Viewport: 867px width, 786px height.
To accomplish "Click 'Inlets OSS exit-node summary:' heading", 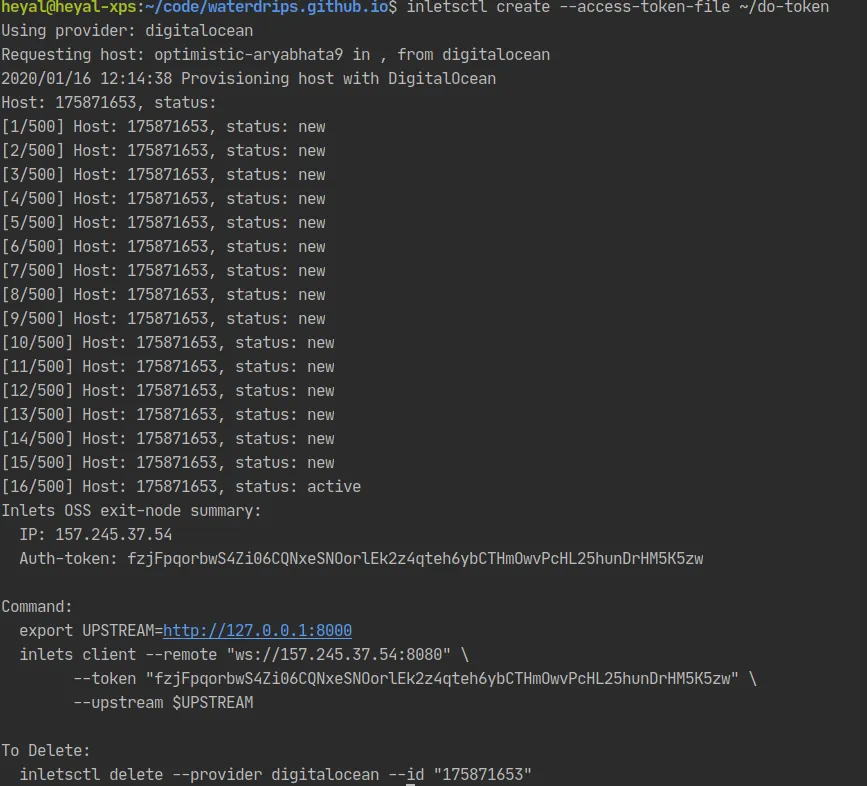I will pyautogui.click(x=131, y=511).
